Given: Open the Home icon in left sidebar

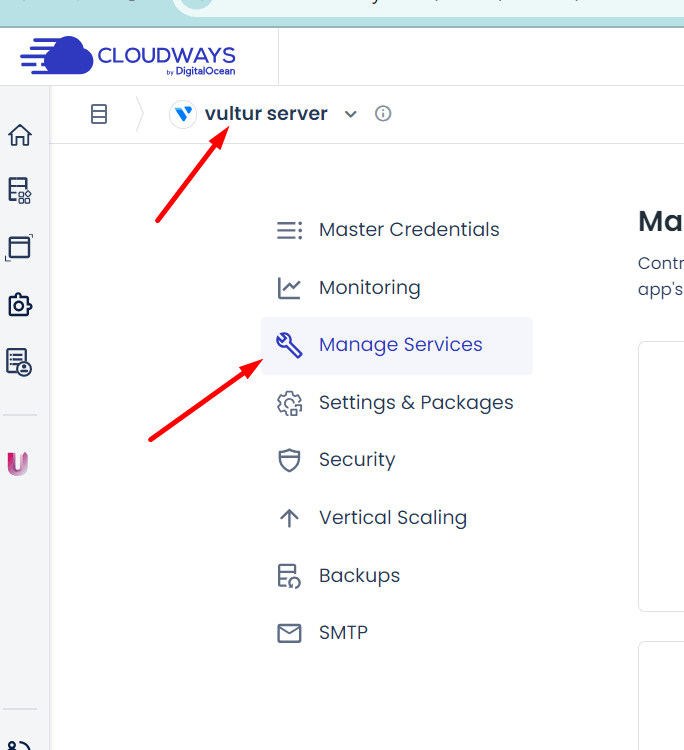Looking at the screenshot, I should [20, 135].
